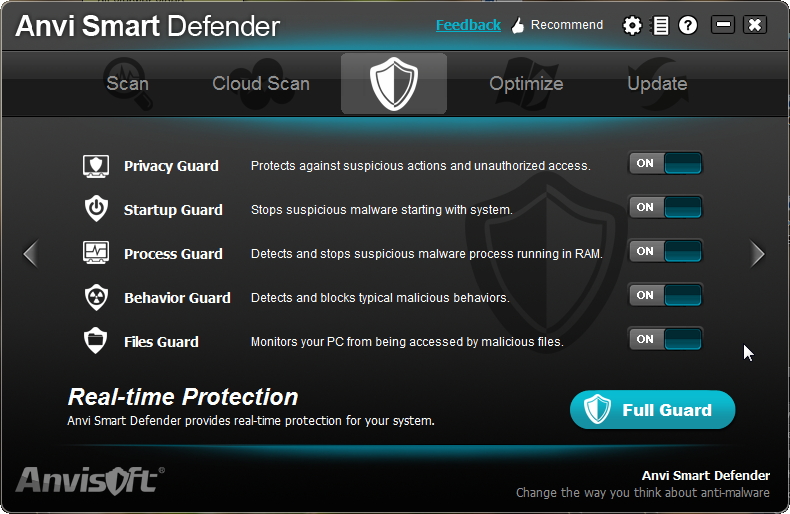Click the thumbs-up Recommend icon
Image resolution: width=790 pixels, height=514 pixels.
coord(517,25)
